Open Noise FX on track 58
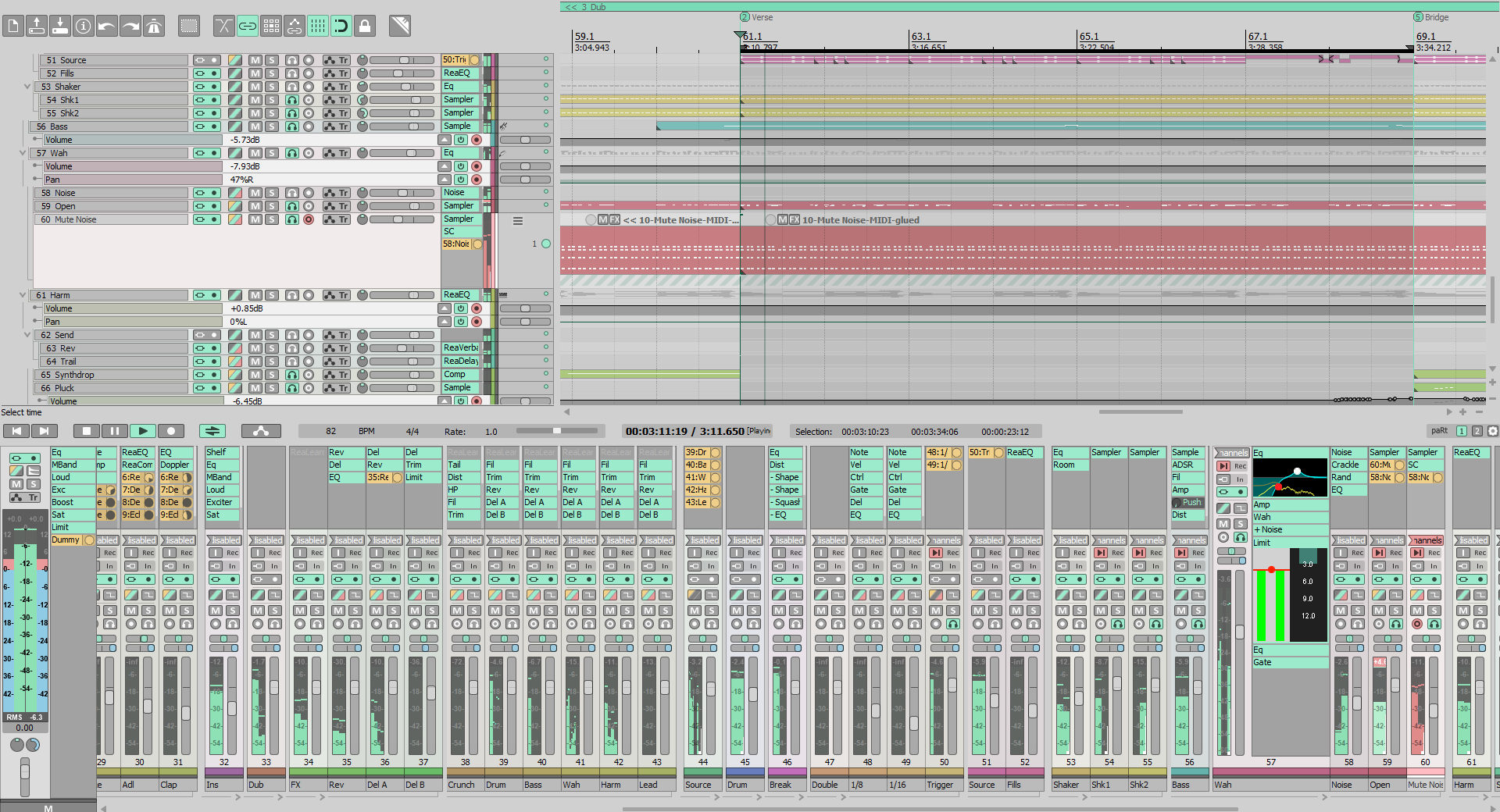This screenshot has height=812, width=1500. (x=461, y=193)
